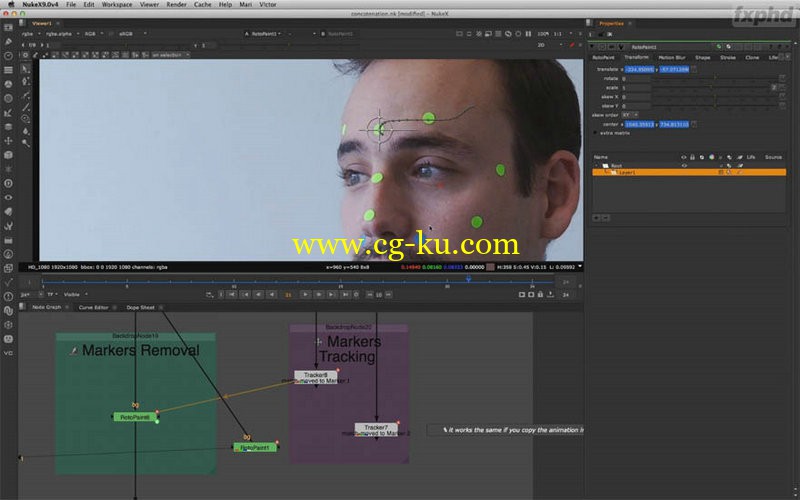800x500 pixels.
Task: Click the center y value field
Action: coord(674,124)
